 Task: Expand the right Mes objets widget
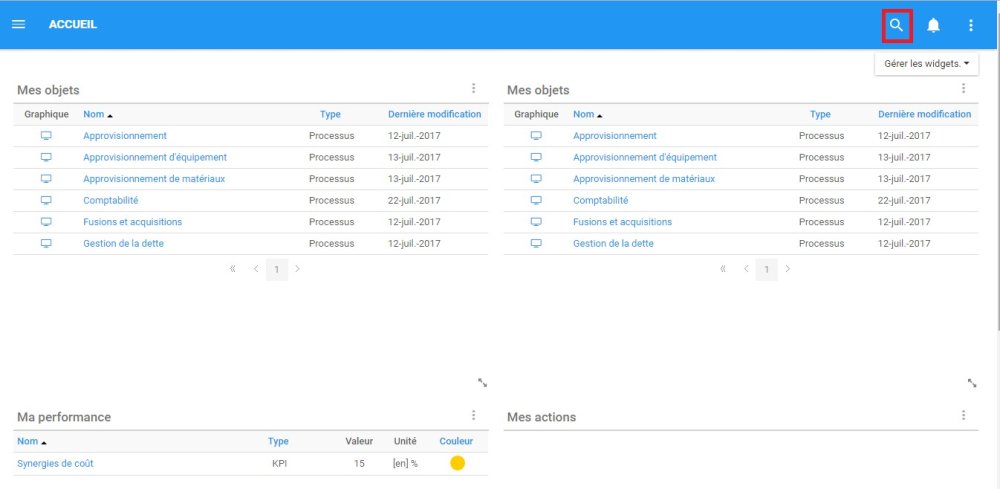point(972,383)
